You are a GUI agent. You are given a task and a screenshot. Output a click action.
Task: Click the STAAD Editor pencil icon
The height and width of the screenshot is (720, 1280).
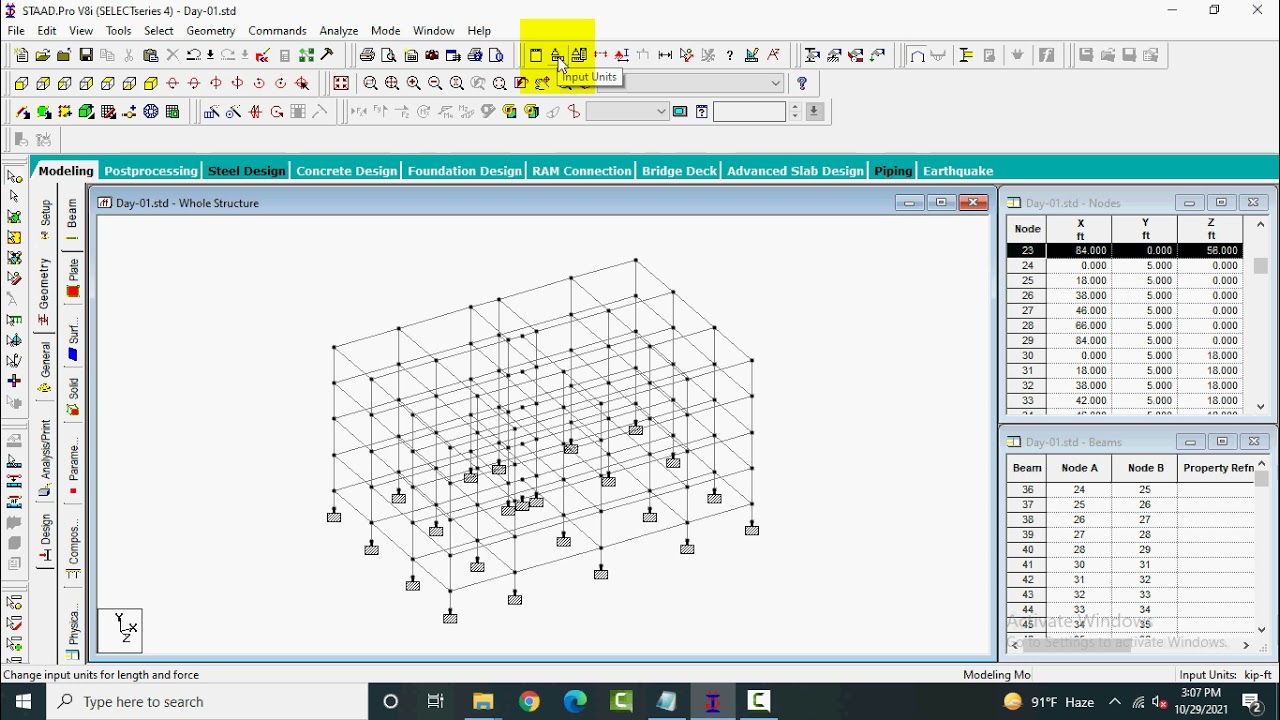[262, 56]
